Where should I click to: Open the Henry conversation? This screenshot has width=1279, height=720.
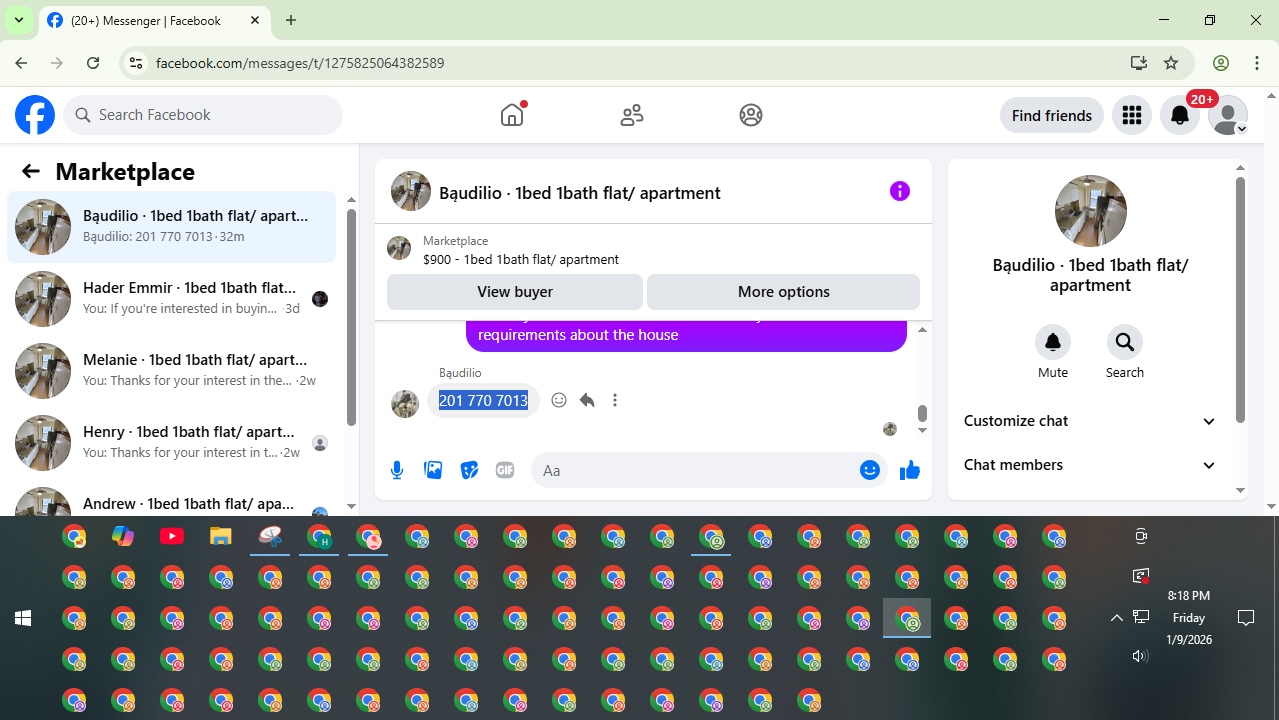click(172, 443)
